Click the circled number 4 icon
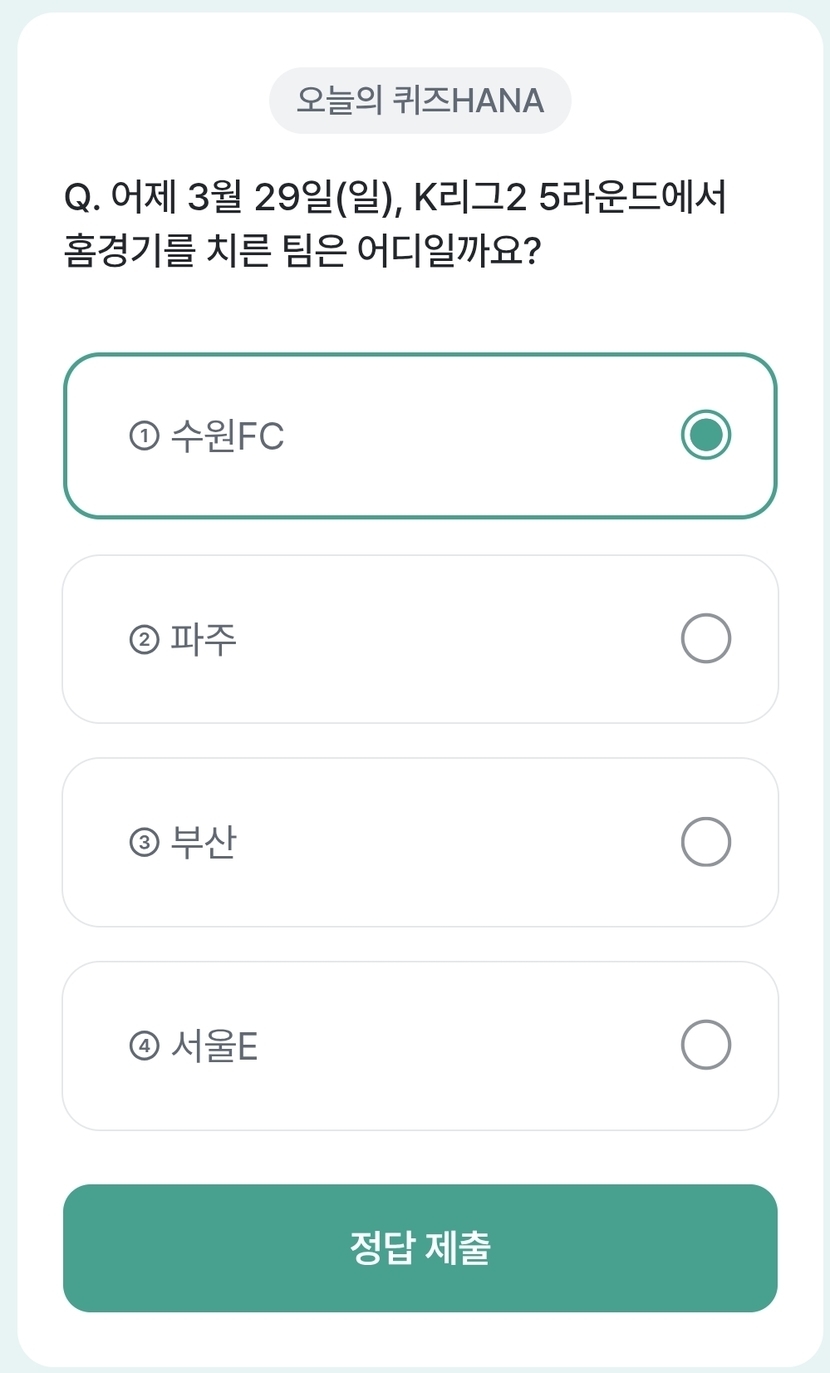Screen dimensions: 830x1373 tap(145, 1047)
